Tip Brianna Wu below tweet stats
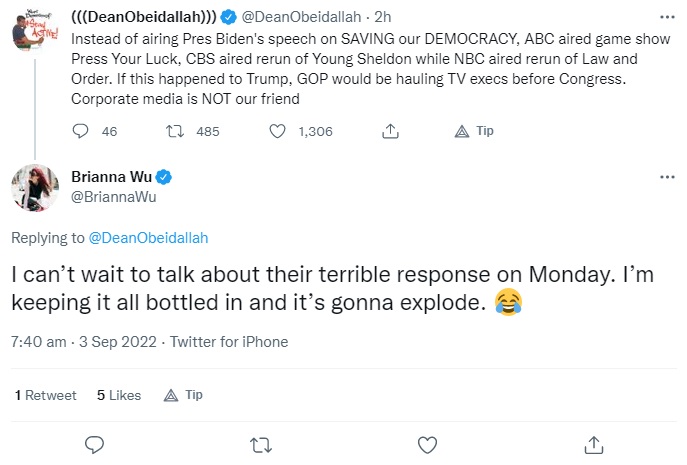Viewport: 687px width, 465px height. pyautogui.click(x=183, y=395)
